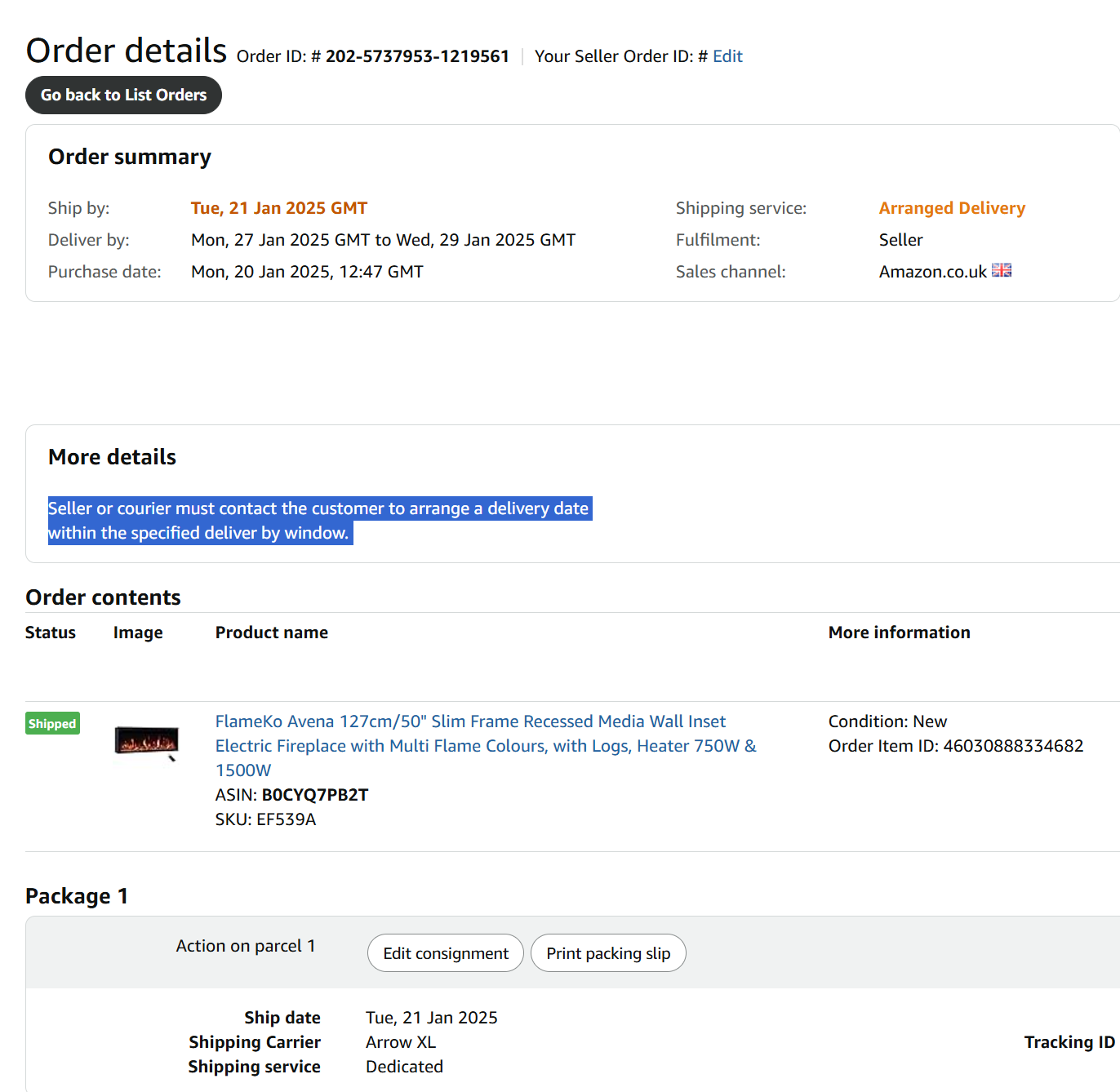The height and width of the screenshot is (1092, 1120).
Task: Click the SKU EF539A text
Action: (265, 819)
